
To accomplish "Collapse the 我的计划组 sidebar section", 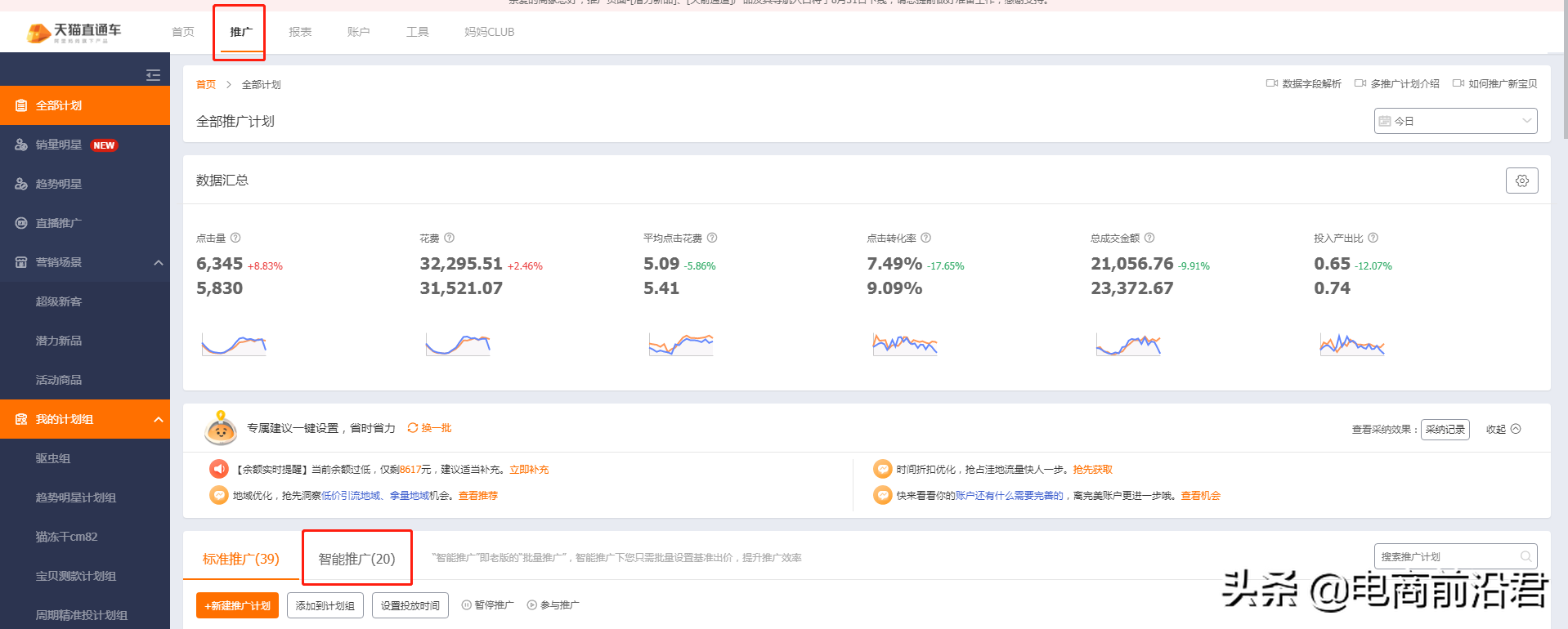I will point(158,419).
